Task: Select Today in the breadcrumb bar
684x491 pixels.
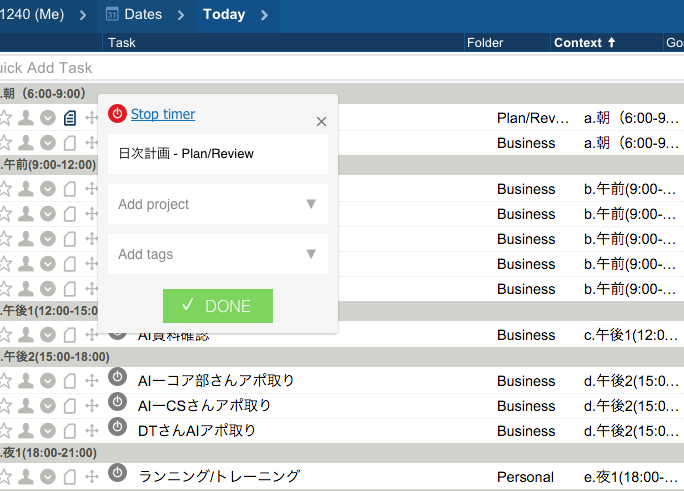Action: [223, 15]
